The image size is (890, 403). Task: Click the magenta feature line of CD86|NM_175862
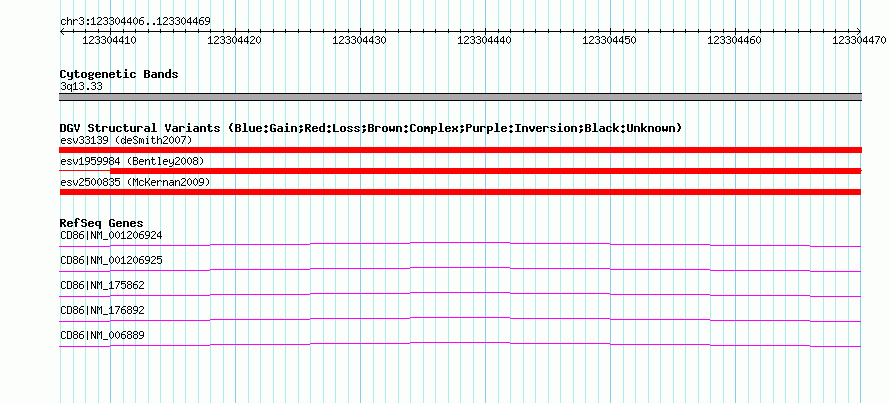coord(460,294)
